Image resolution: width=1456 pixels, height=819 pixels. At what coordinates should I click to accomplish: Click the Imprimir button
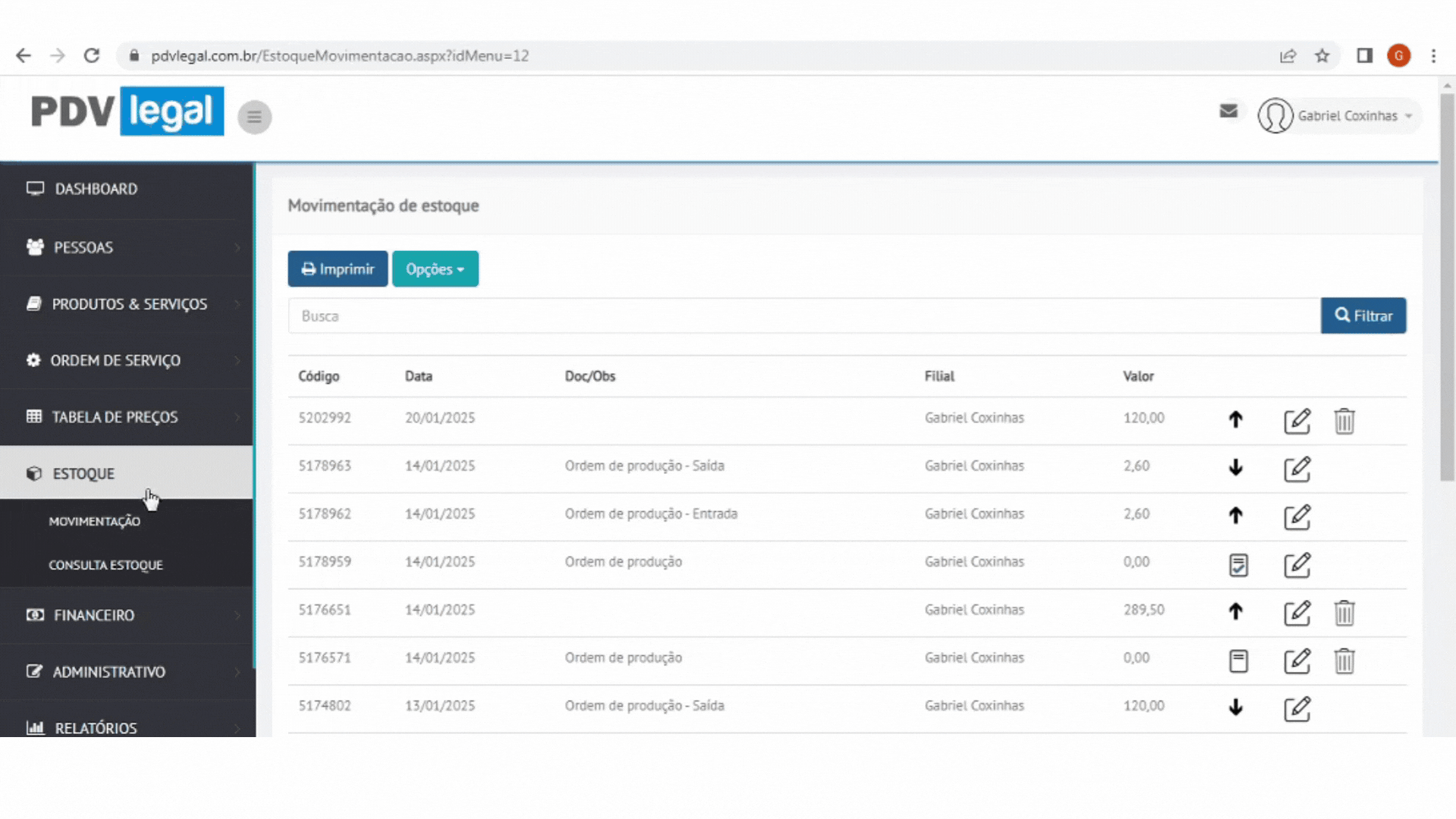click(x=337, y=269)
